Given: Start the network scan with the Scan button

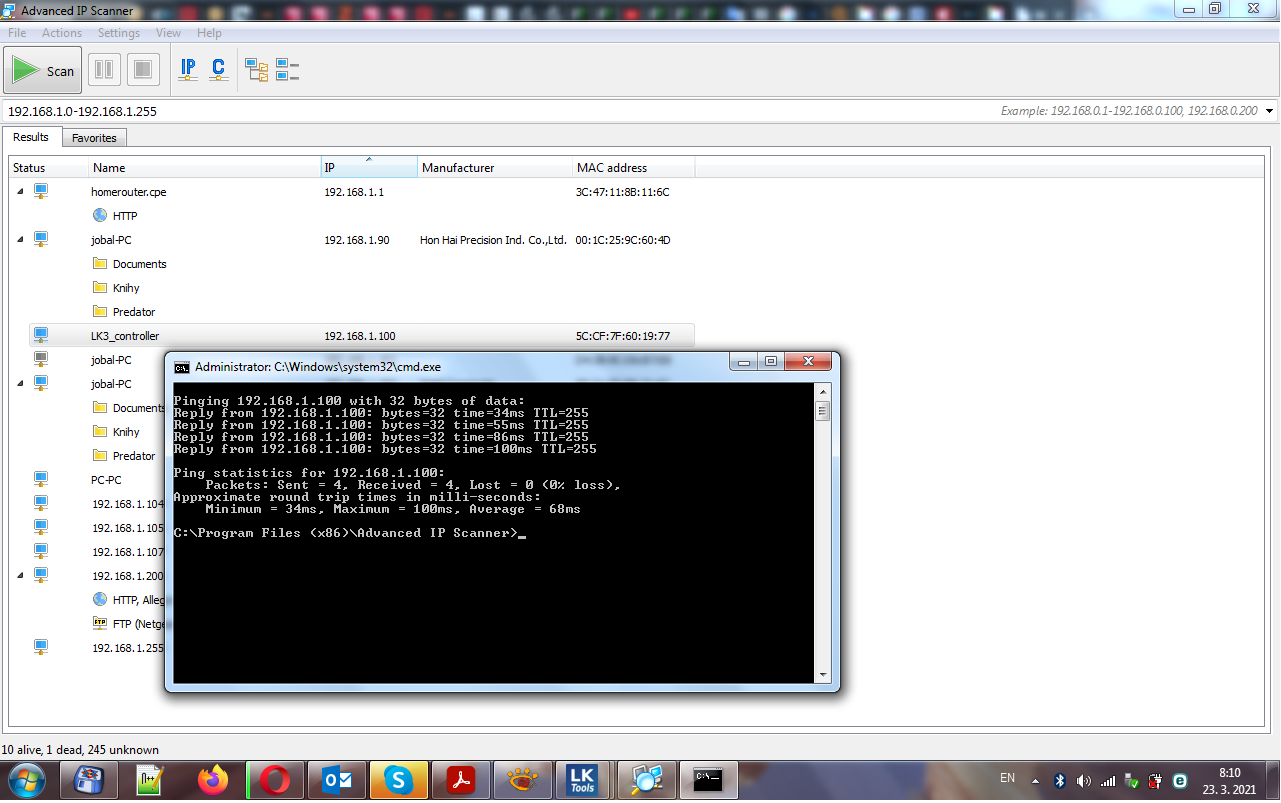Looking at the screenshot, I should pyautogui.click(x=45, y=71).
